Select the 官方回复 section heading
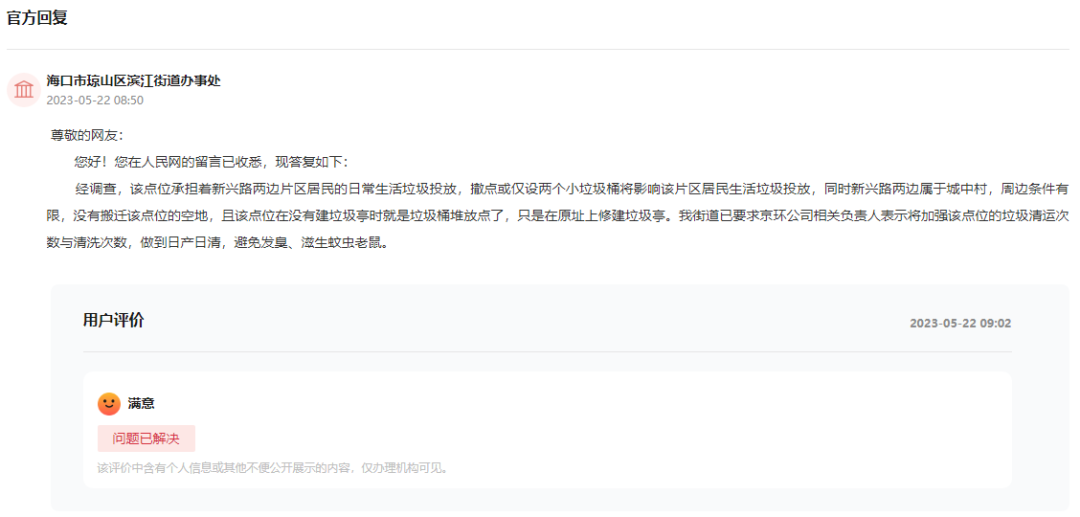1080x517 pixels. [37, 19]
